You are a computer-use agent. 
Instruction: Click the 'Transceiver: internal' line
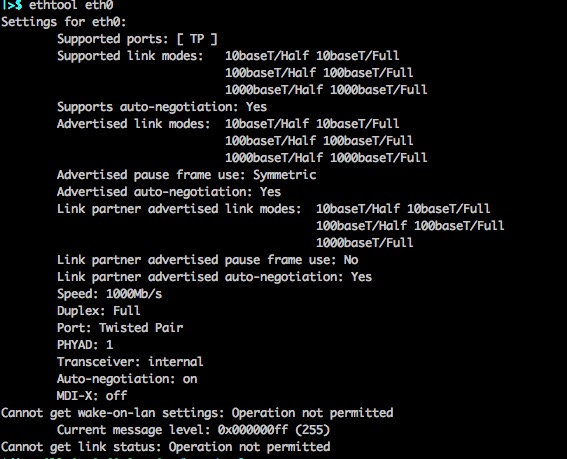(x=130, y=362)
